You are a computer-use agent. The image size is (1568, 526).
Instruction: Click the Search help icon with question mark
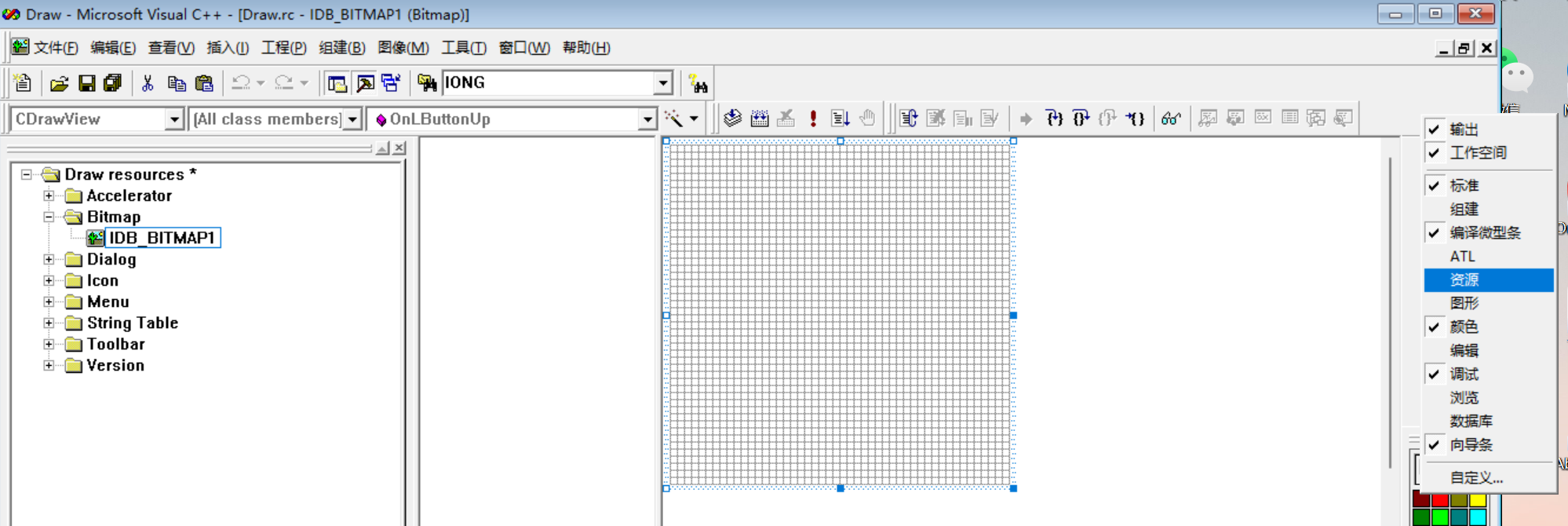[x=698, y=82]
